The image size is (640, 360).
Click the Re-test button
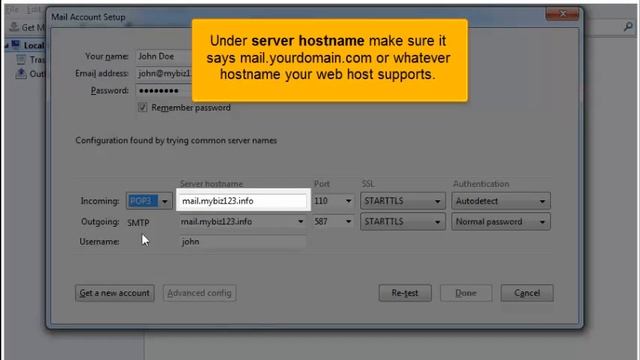pos(405,293)
